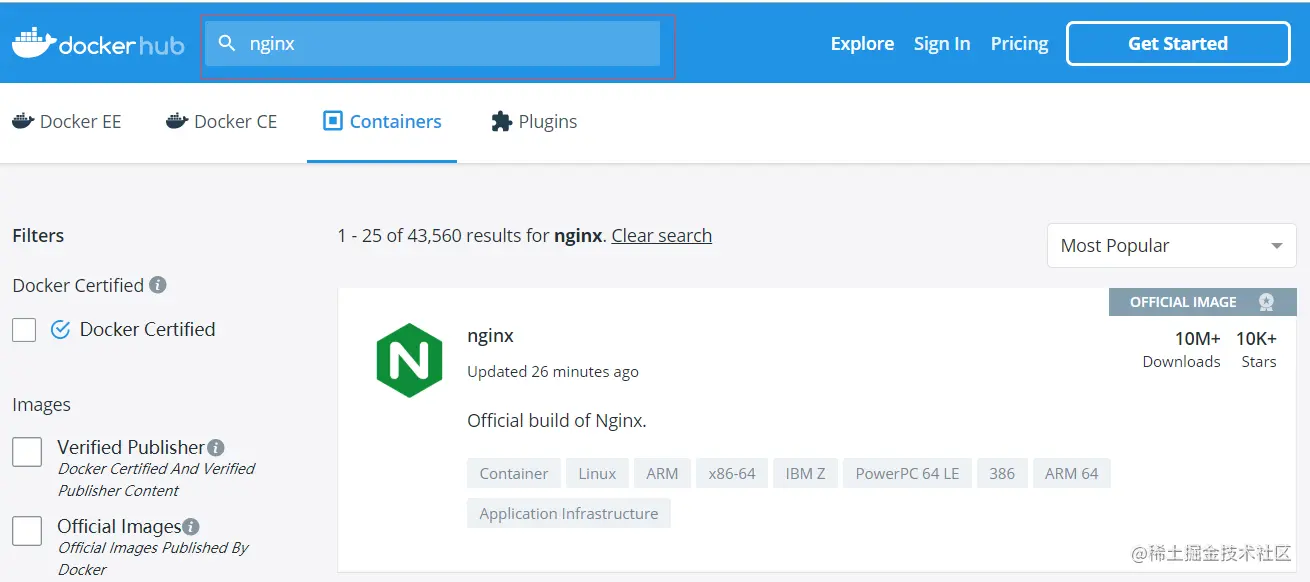Check the Verified Publisher filter
1310x582 pixels.
click(x=27, y=452)
